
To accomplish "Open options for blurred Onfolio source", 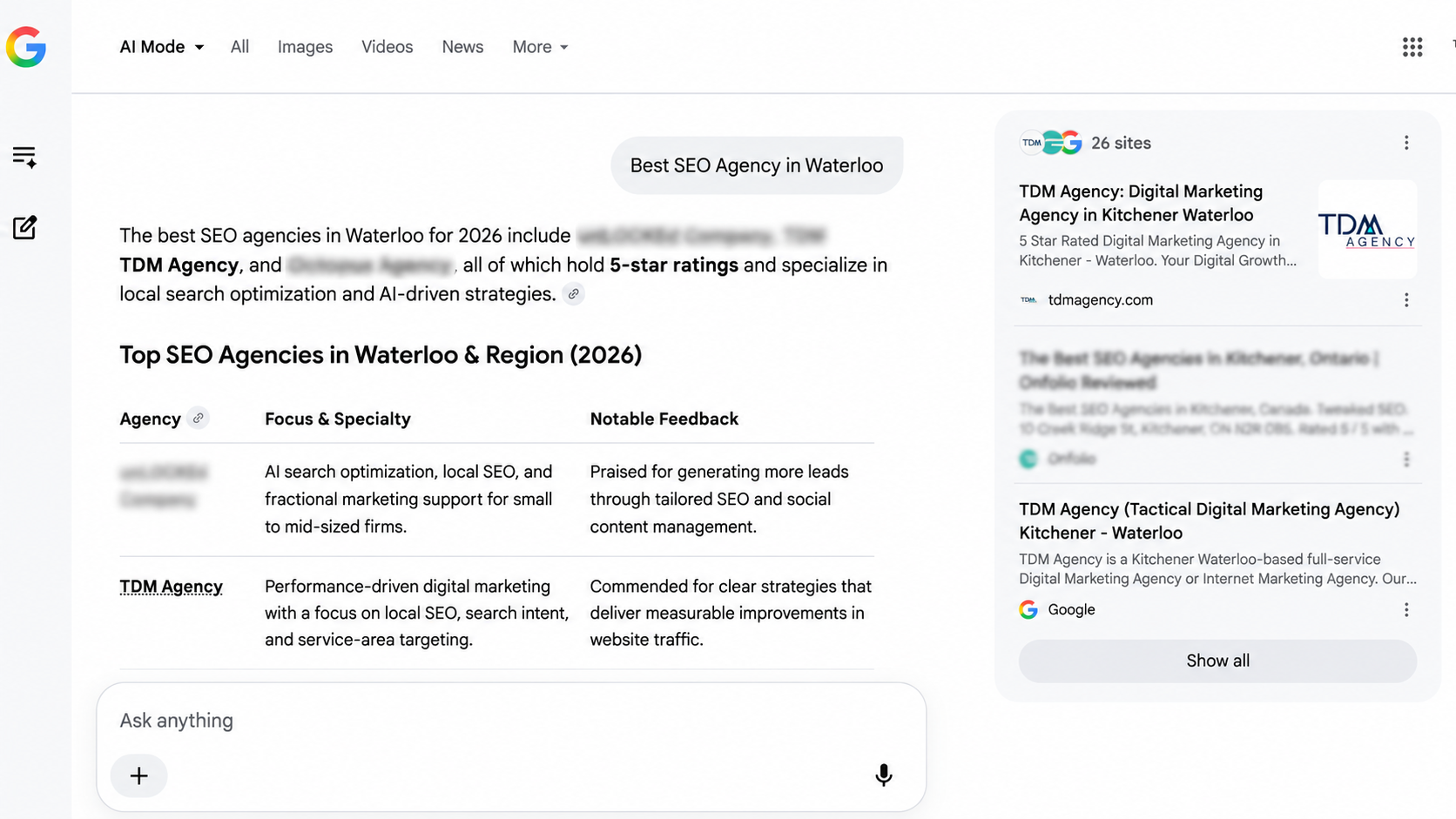I will [1406, 460].
